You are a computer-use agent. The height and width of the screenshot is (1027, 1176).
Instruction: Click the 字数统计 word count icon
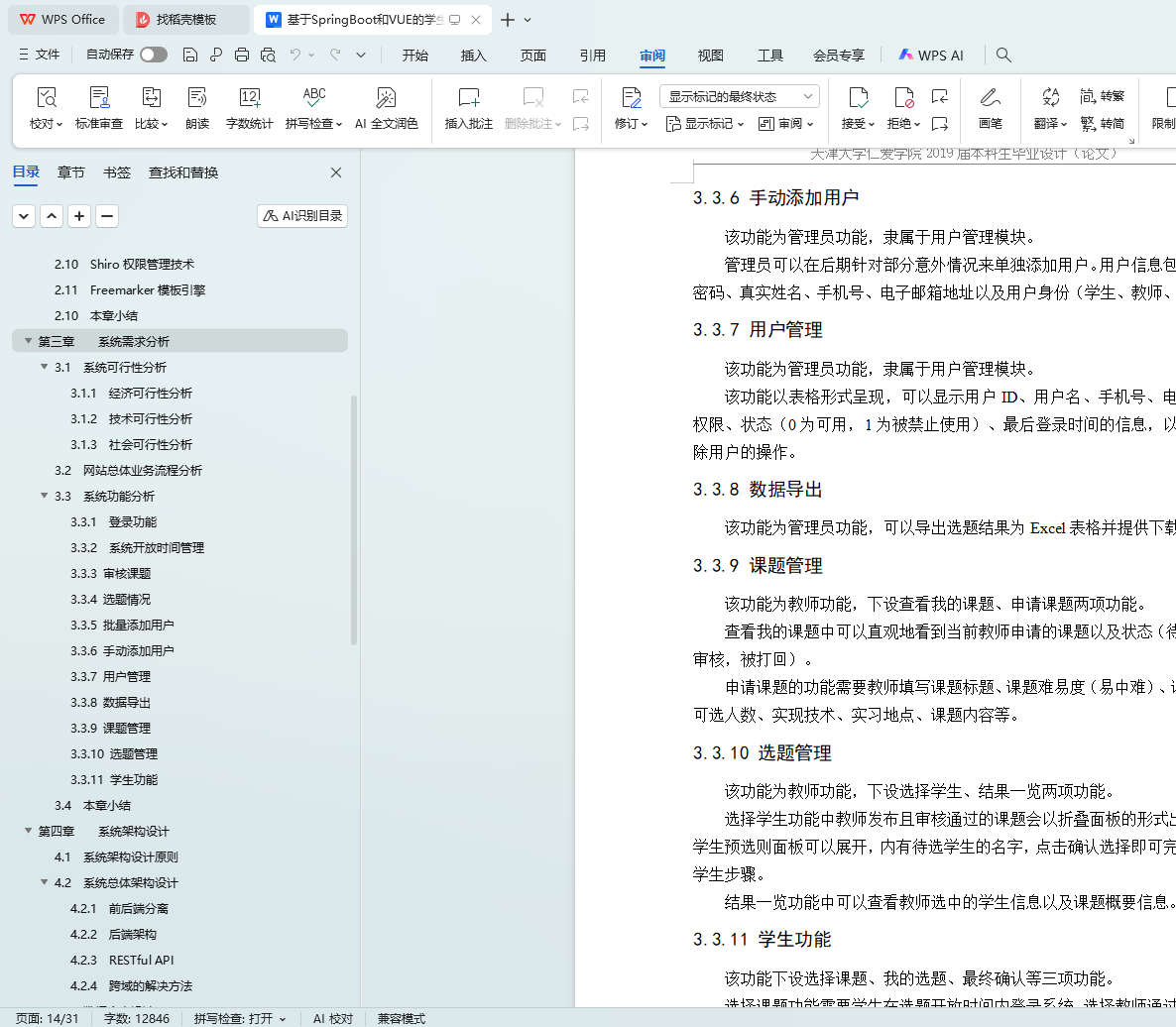click(249, 98)
